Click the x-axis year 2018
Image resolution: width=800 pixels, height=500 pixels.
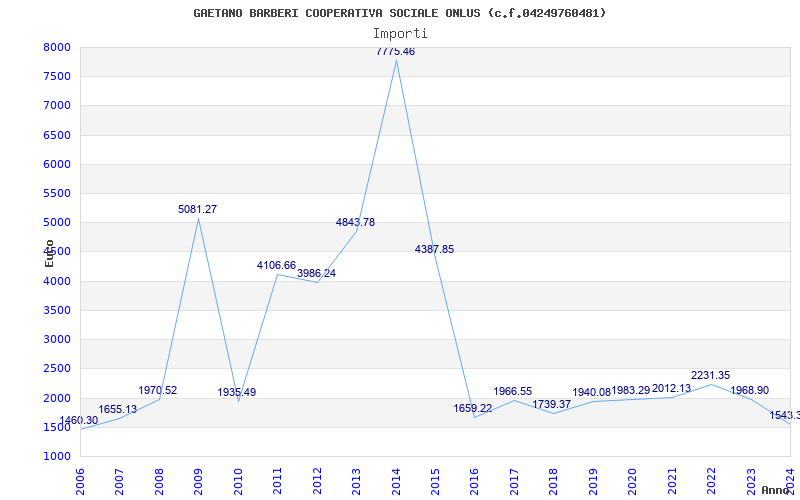(x=554, y=482)
